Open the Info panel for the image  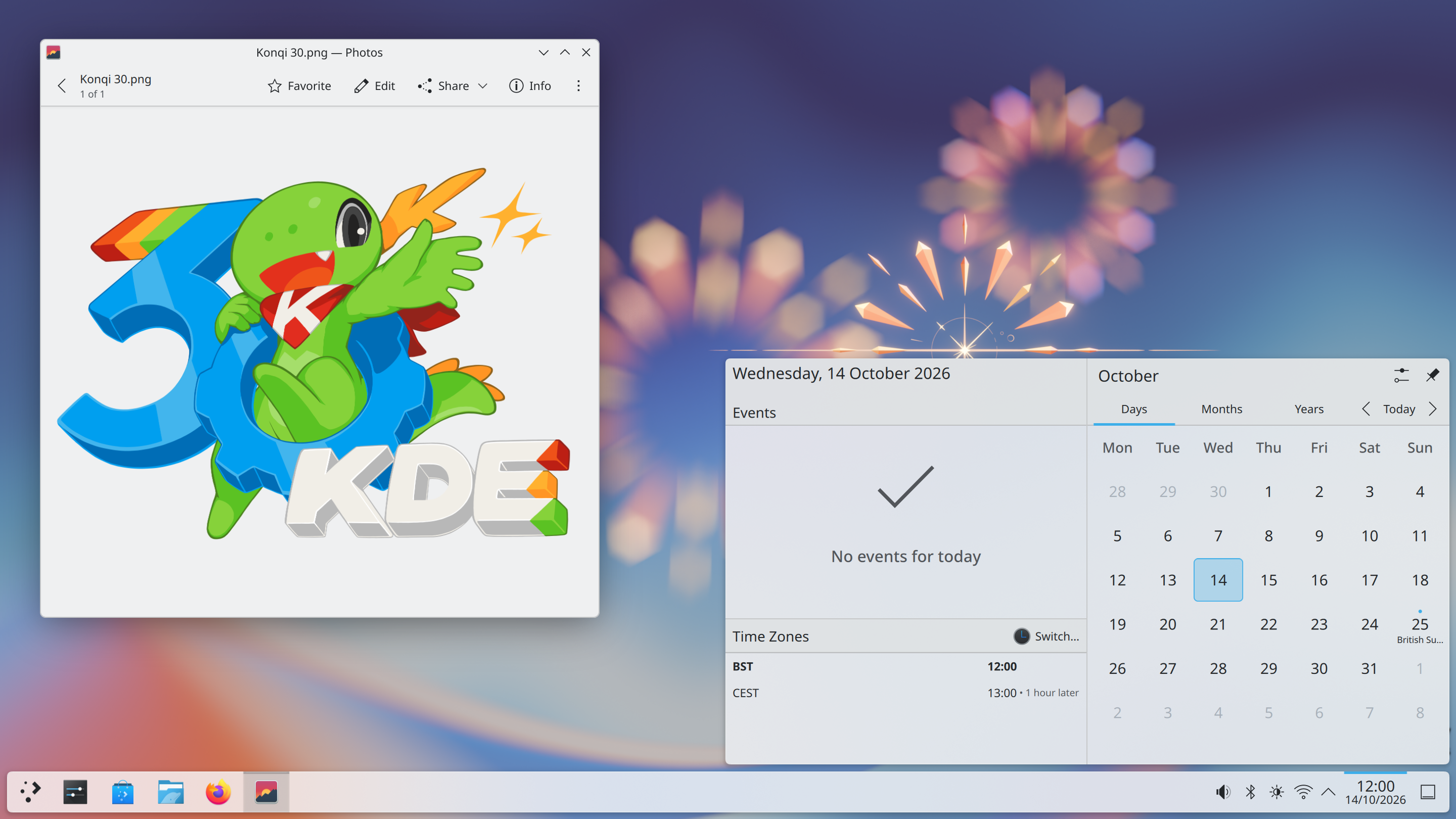(x=530, y=86)
